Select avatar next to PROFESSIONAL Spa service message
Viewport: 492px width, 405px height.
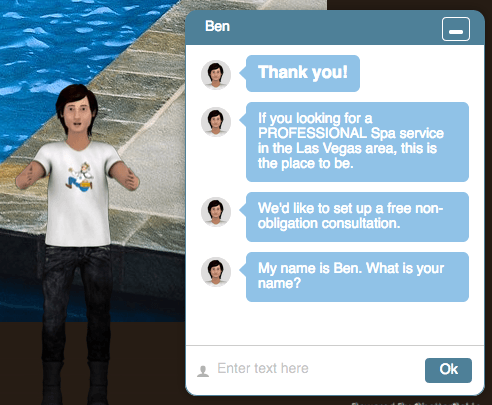tap(216, 122)
